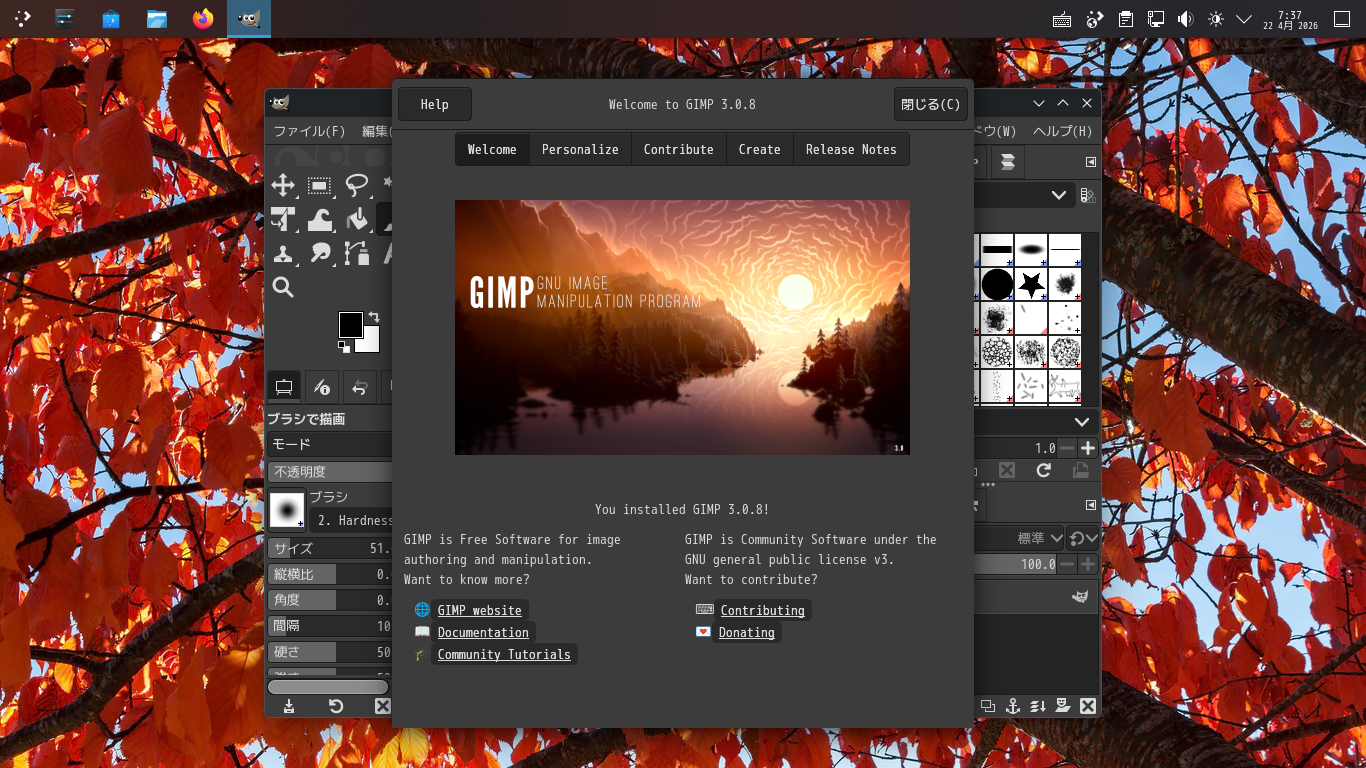View the Release Notes tab

coord(851,149)
